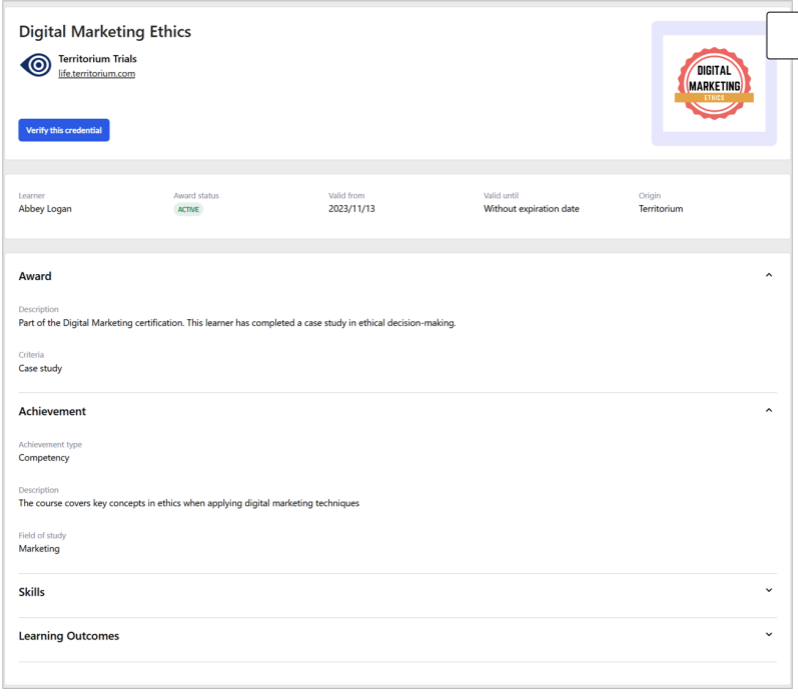The height and width of the screenshot is (700, 798).
Task: Click the Achievement section heading
Action: [x=52, y=411]
